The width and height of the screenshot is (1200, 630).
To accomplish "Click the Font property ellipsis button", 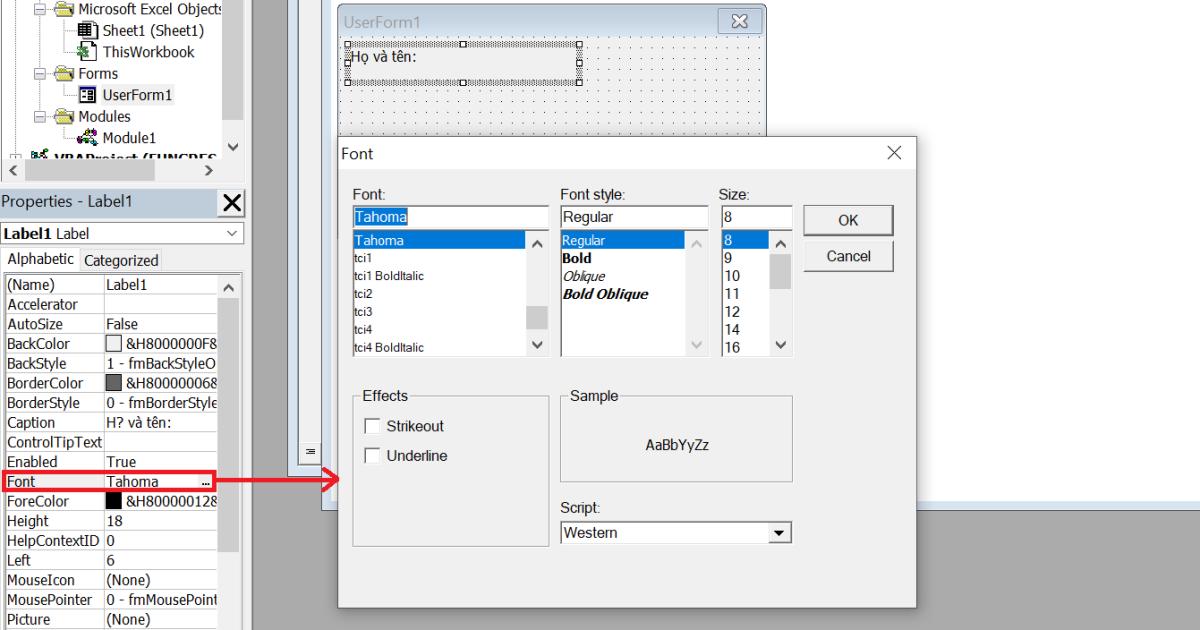I will (206, 481).
